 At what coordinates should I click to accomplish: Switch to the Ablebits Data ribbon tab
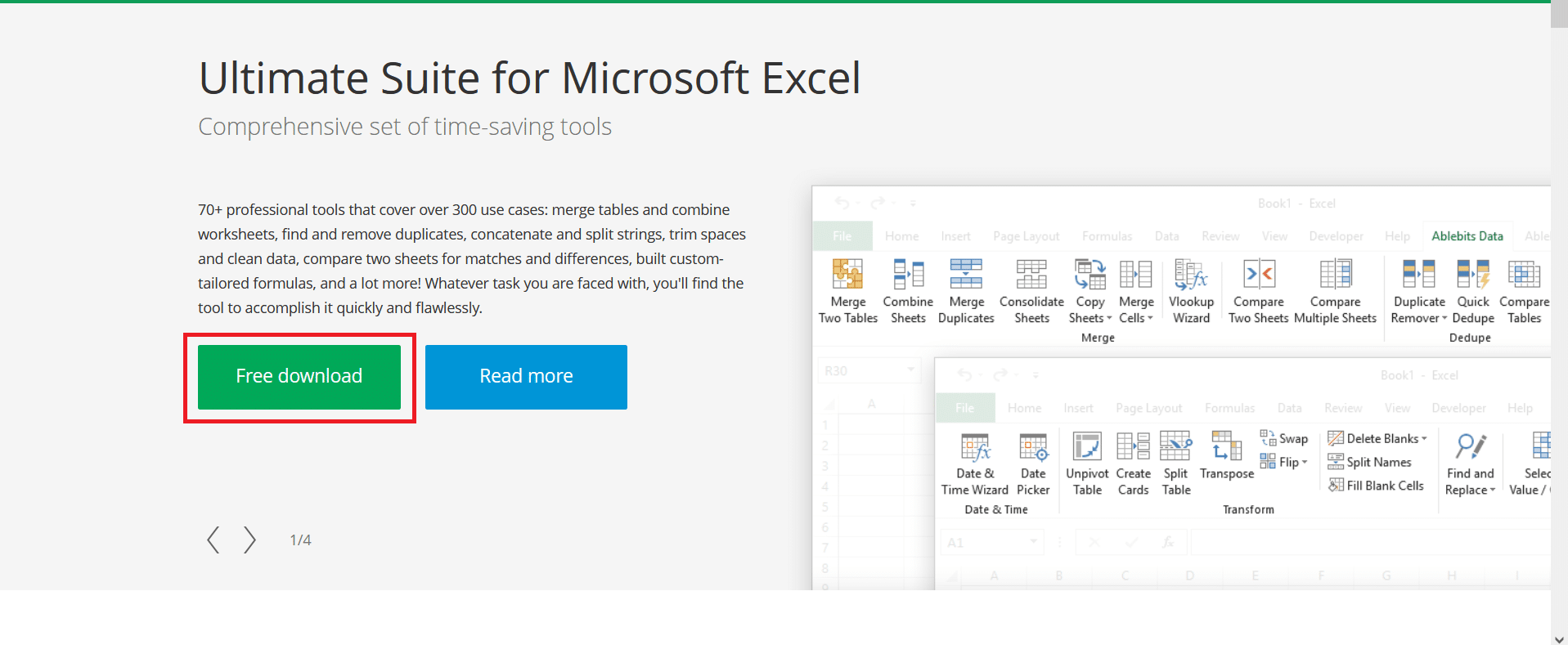point(1467,236)
